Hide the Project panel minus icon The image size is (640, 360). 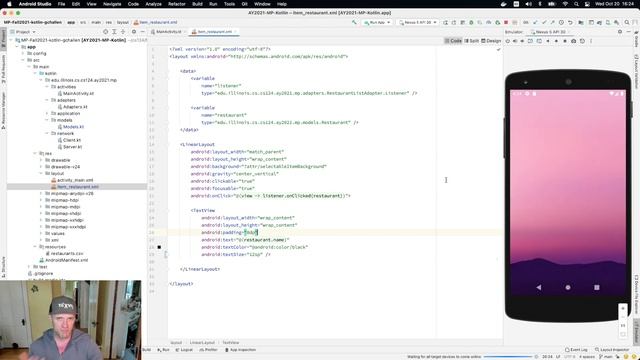pos(142,31)
